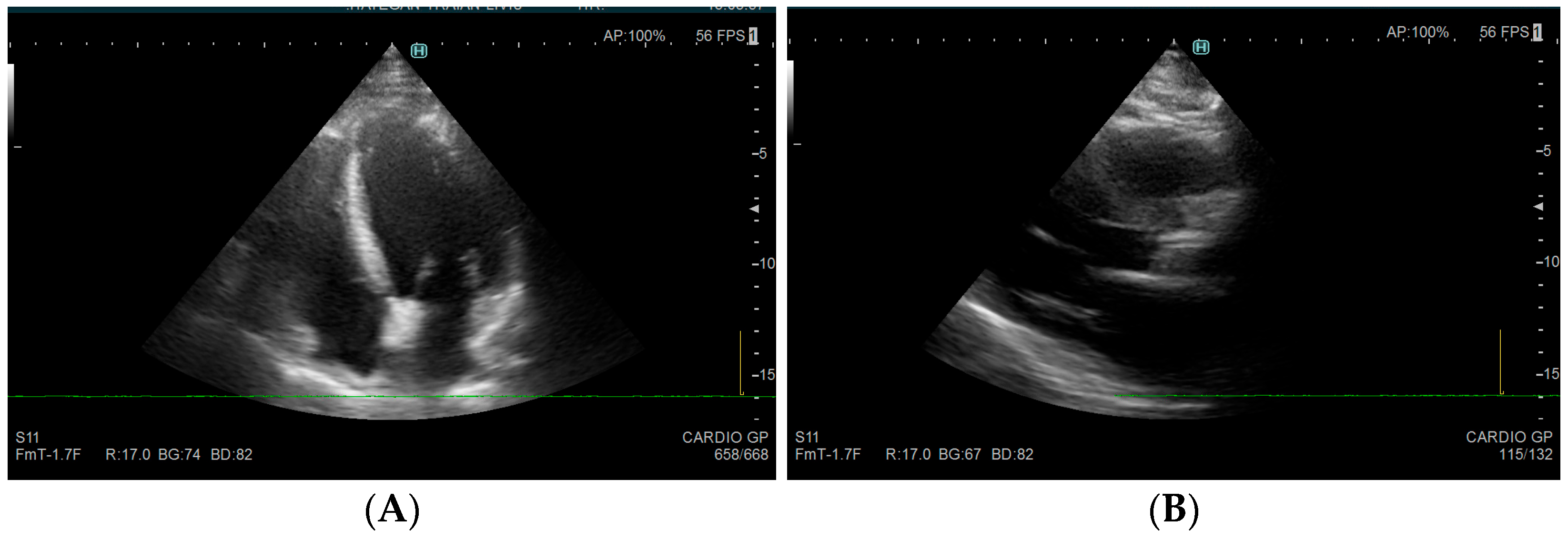Click highlighted 1 indicator beside FPS in panel A
1568x540 pixels.
tap(753, 36)
